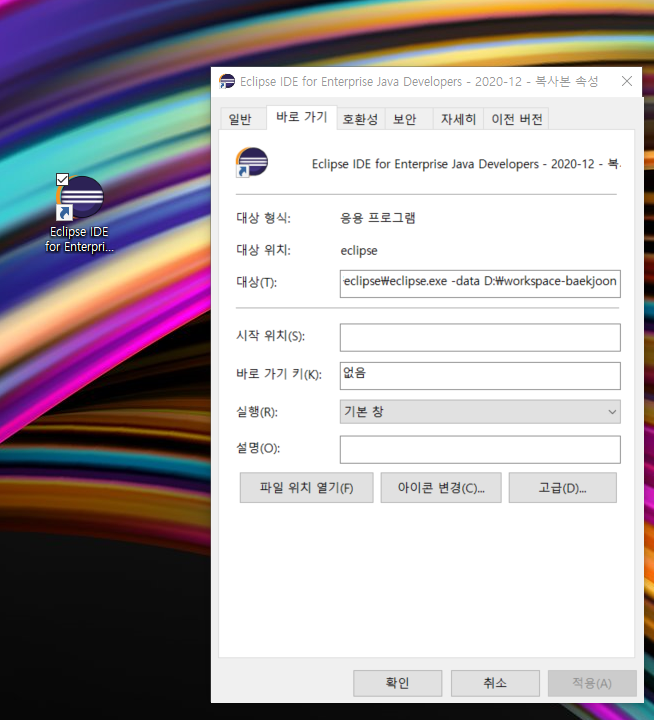Click the 대상 위치 value eclipse
Image resolution: width=654 pixels, height=720 pixels.
pyautogui.click(x=359, y=251)
